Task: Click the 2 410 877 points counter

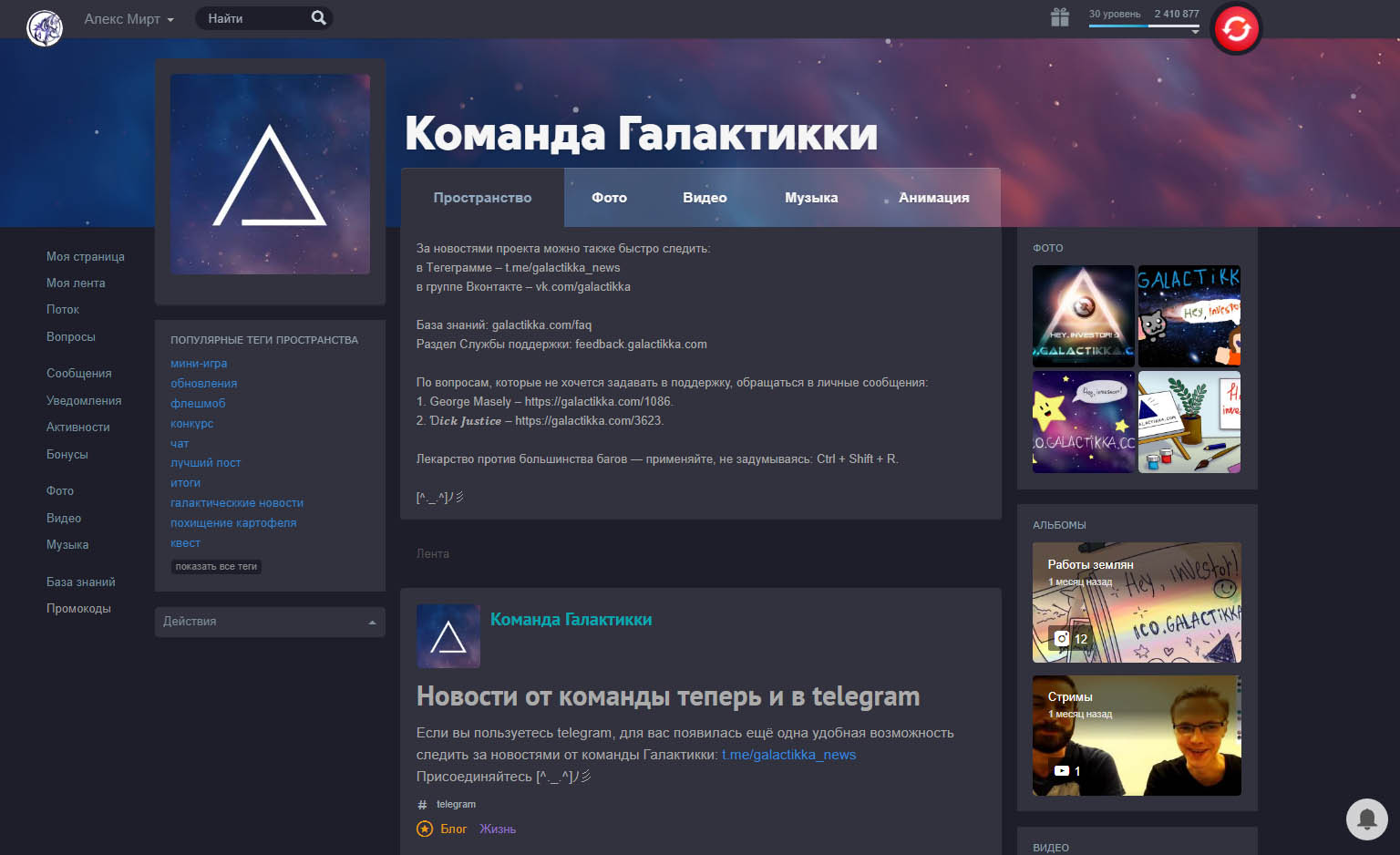Action: (1177, 14)
